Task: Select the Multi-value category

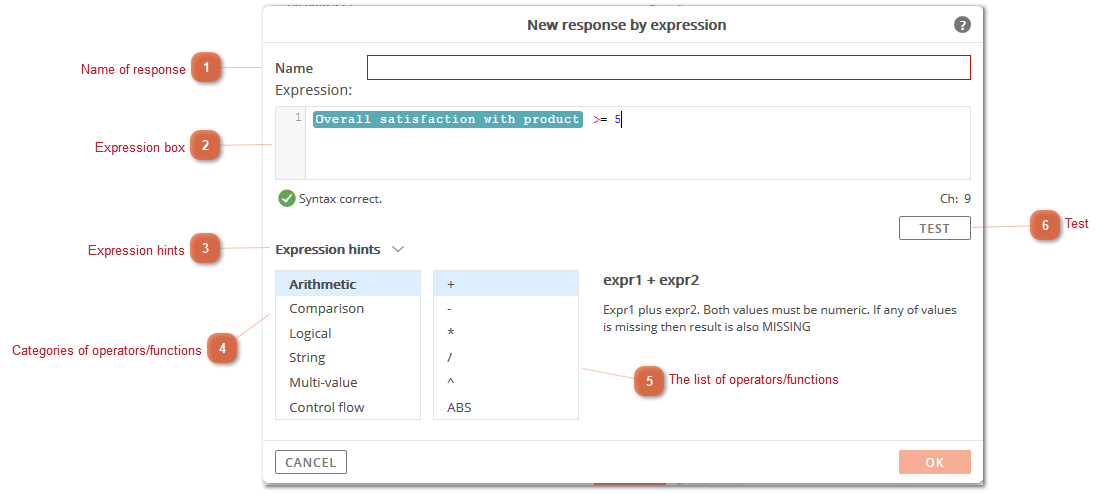Action: tap(348, 383)
